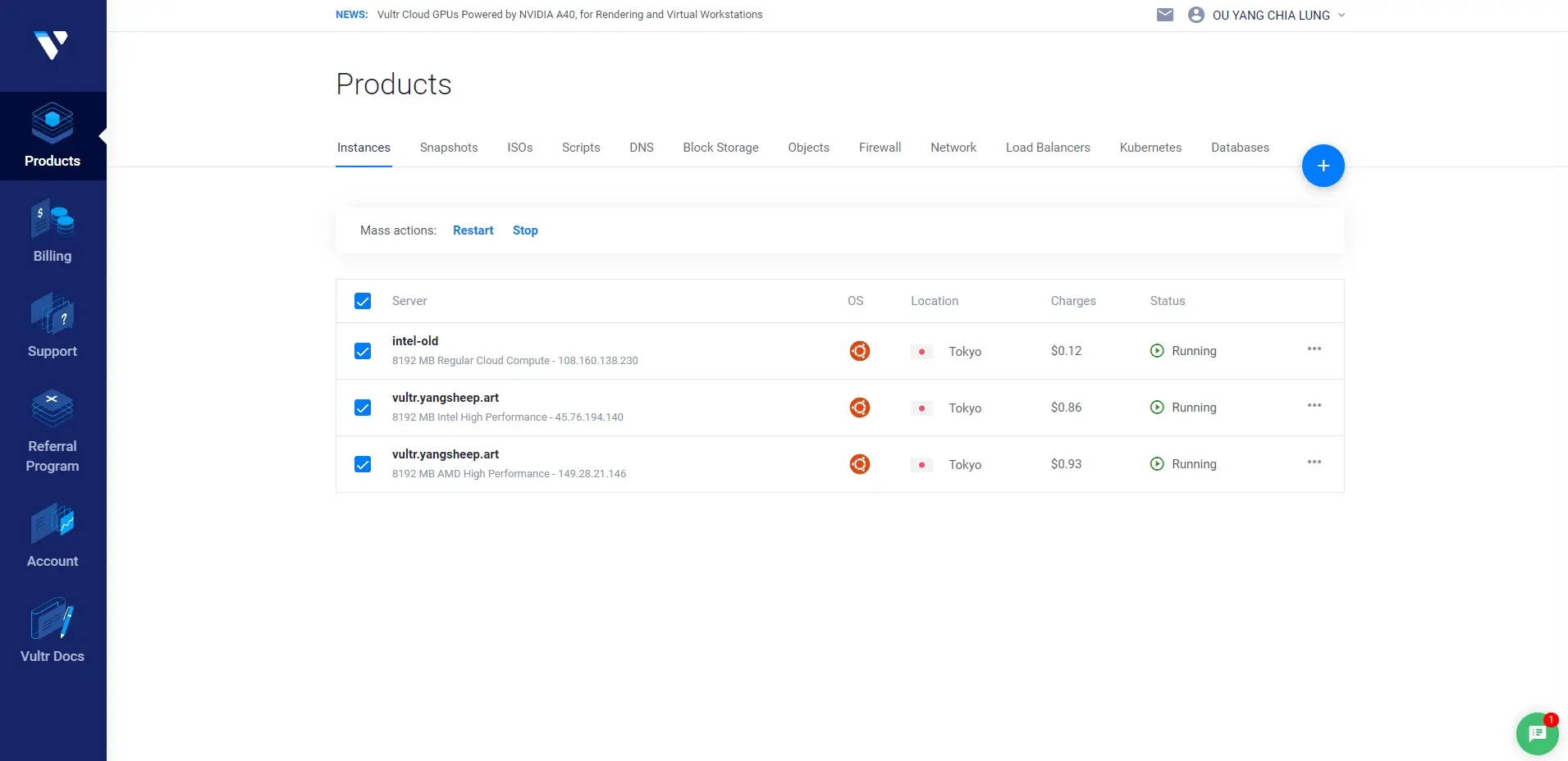Screen dimensions: 1568x761
Task: Click the Restart mass action
Action: 473,230
